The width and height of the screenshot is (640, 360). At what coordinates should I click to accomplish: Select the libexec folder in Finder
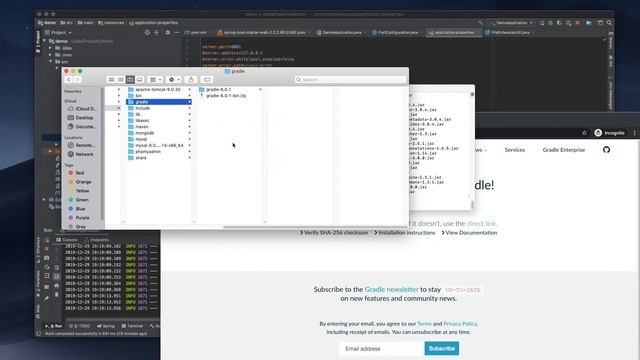pos(159,120)
